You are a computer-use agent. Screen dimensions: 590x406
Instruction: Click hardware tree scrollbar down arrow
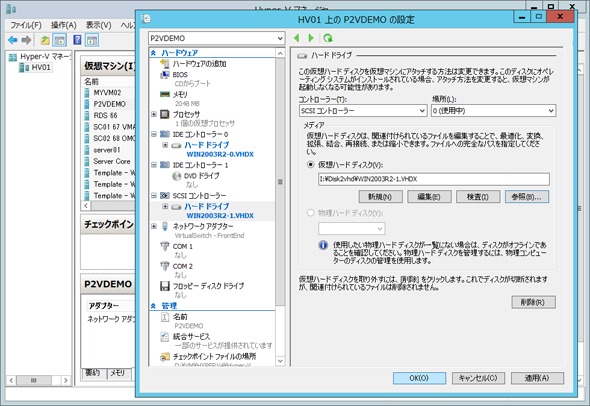280,361
